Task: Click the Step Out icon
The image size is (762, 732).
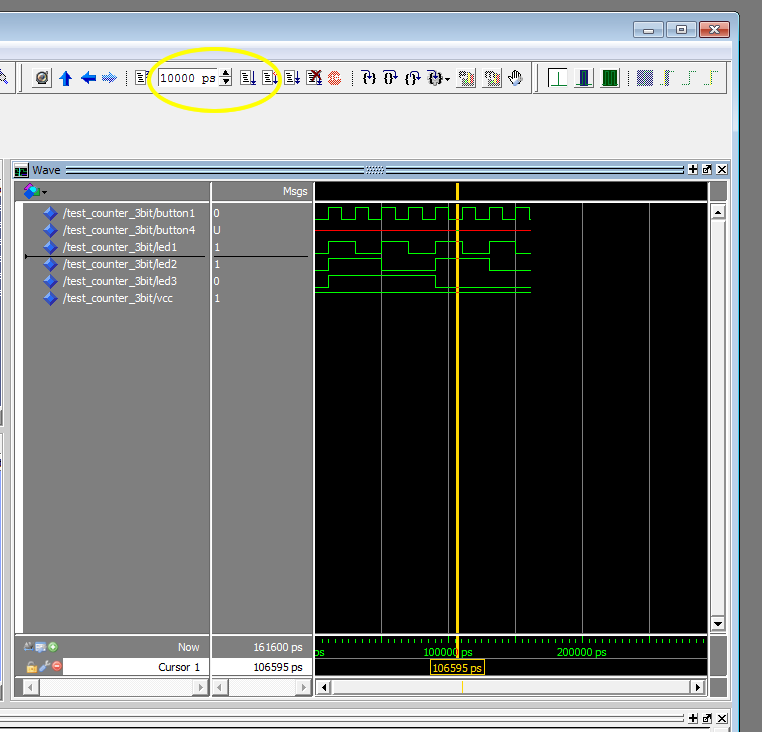Action: pos(413,78)
